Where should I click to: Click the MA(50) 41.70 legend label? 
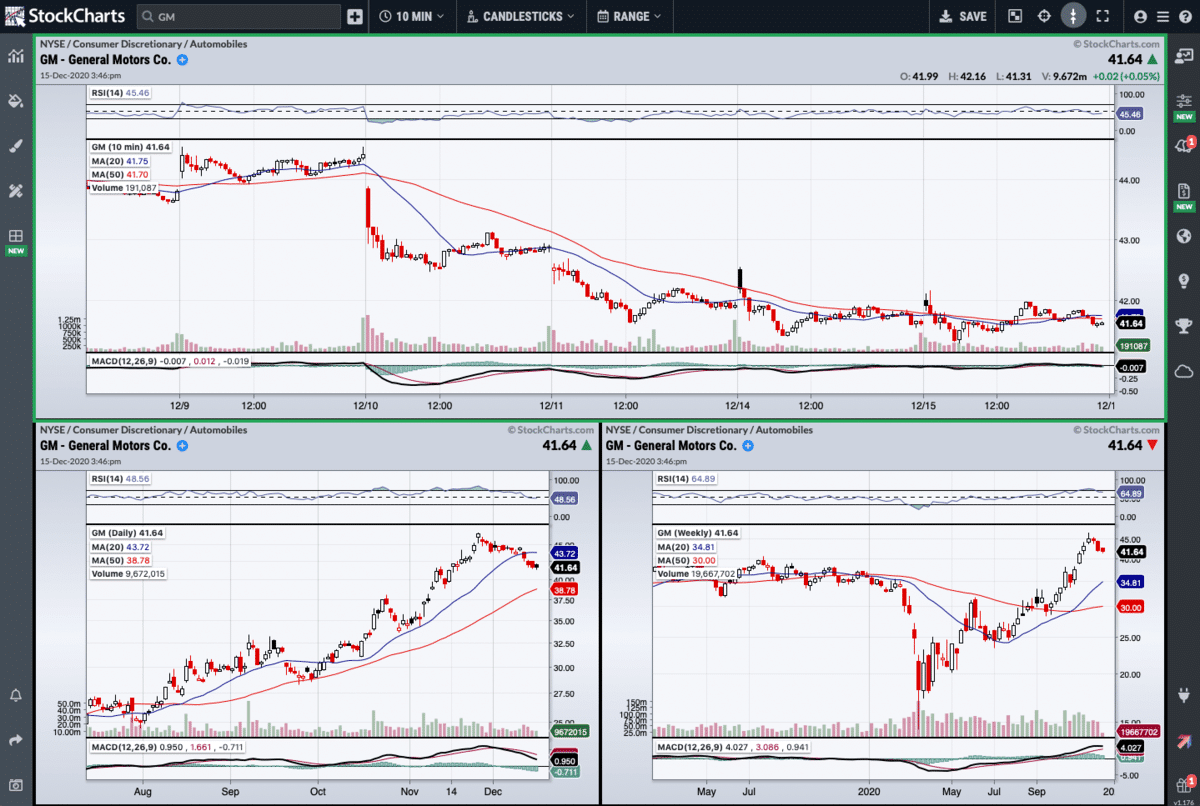120,174
